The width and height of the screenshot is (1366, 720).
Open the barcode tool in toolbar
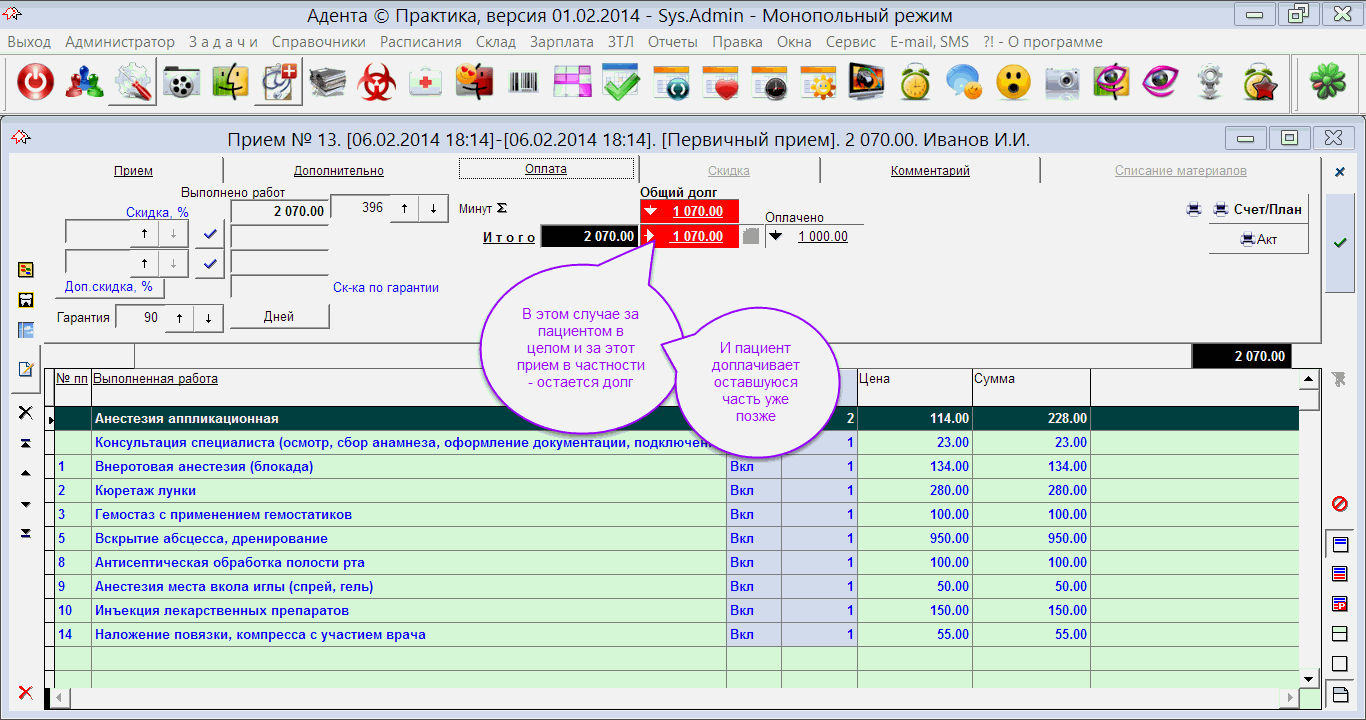523,83
